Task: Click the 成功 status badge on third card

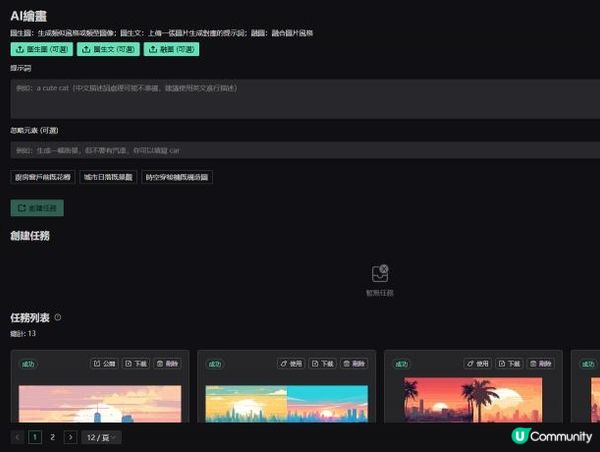Action: click(401, 364)
